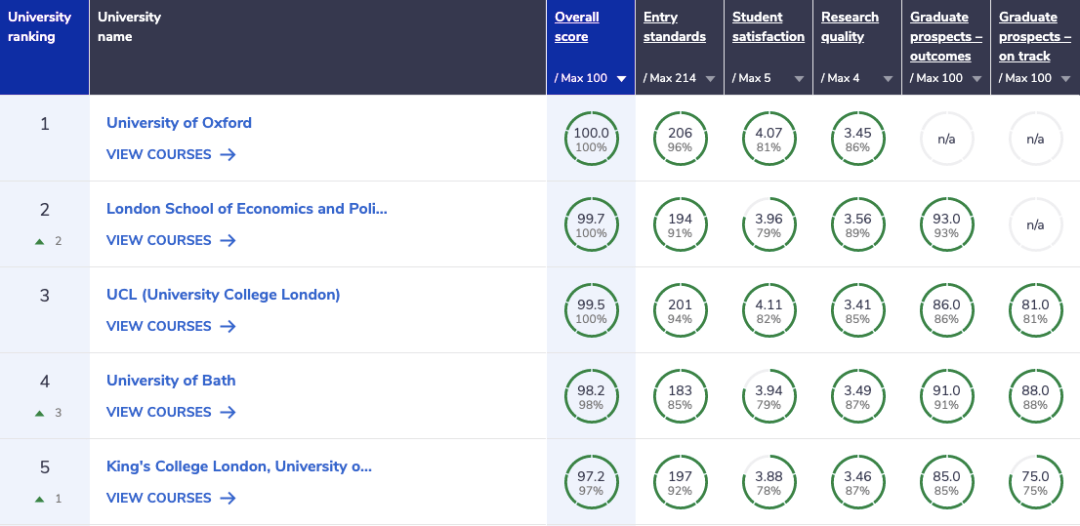Click King's College 85.0 graduate outcomes gauge
Image resolution: width=1080 pixels, height=526 pixels.
click(x=947, y=482)
